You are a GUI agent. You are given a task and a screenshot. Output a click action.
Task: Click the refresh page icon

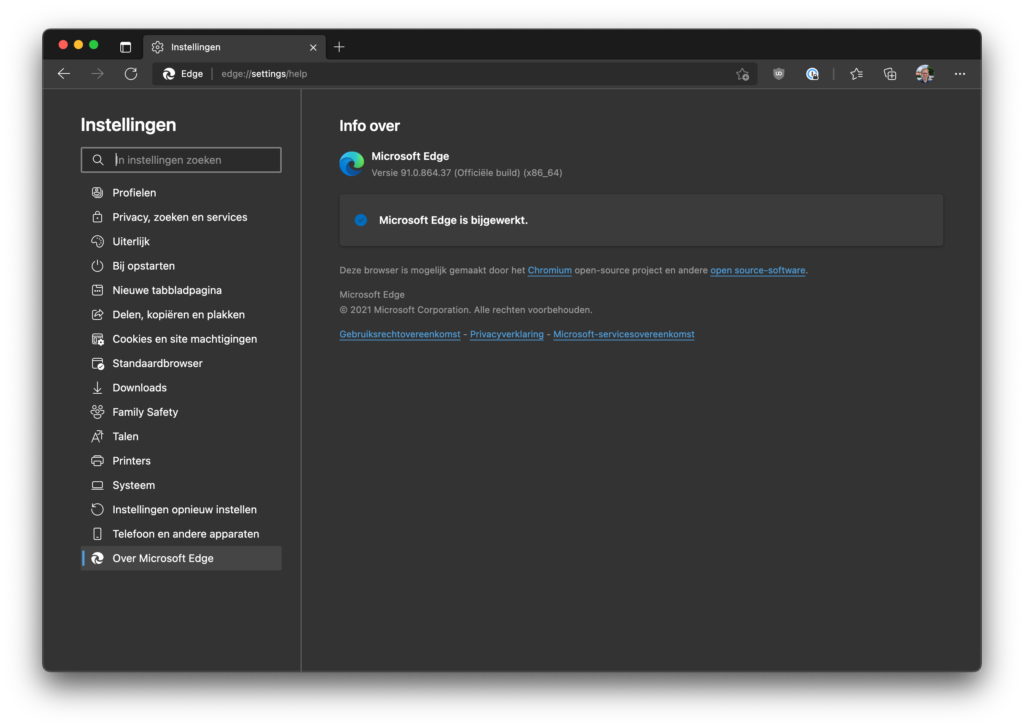click(130, 74)
